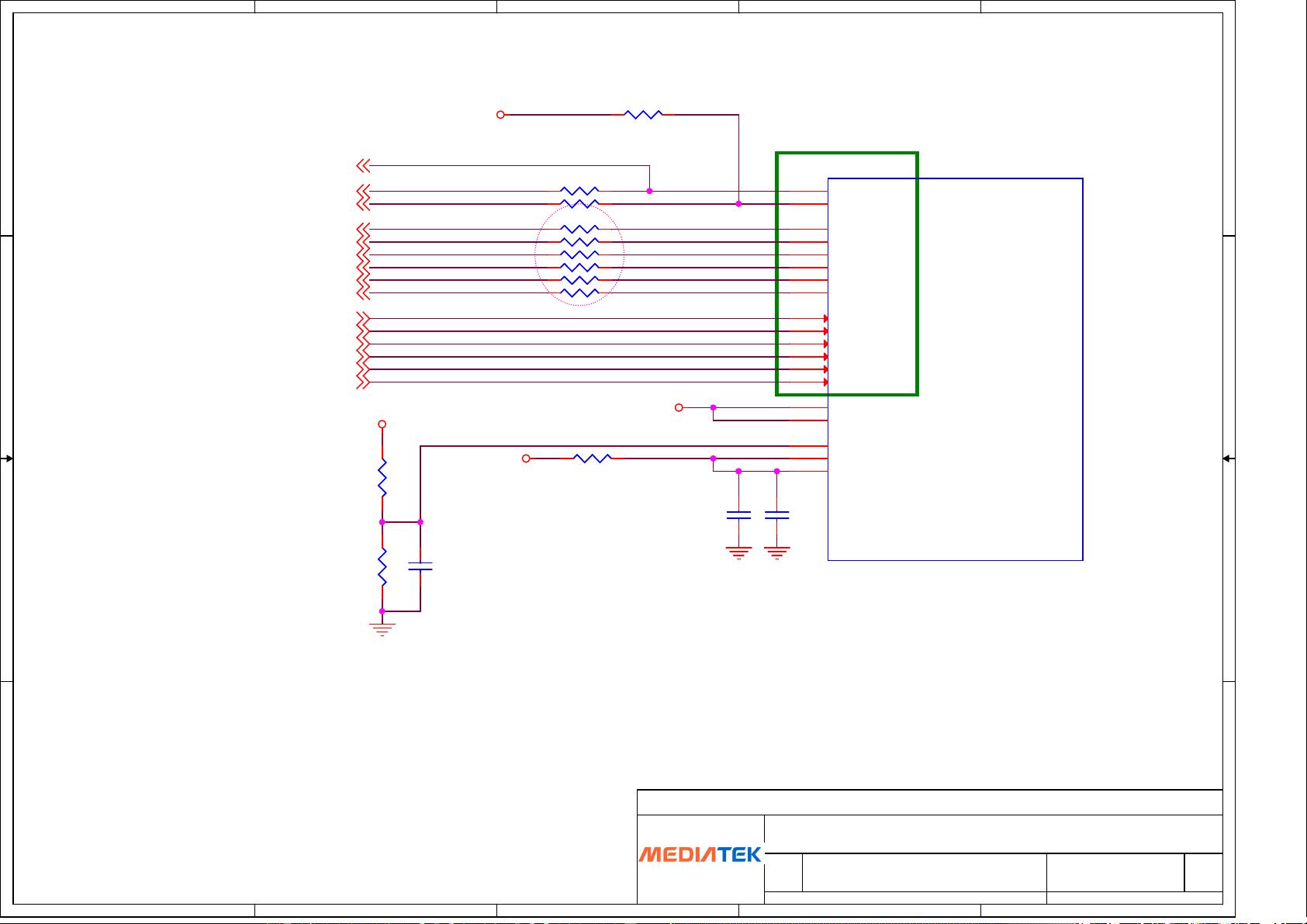Select the bottommost red arrow input pin on IC
Image resolution: width=1307 pixels, height=924 pixels.
(x=826, y=382)
